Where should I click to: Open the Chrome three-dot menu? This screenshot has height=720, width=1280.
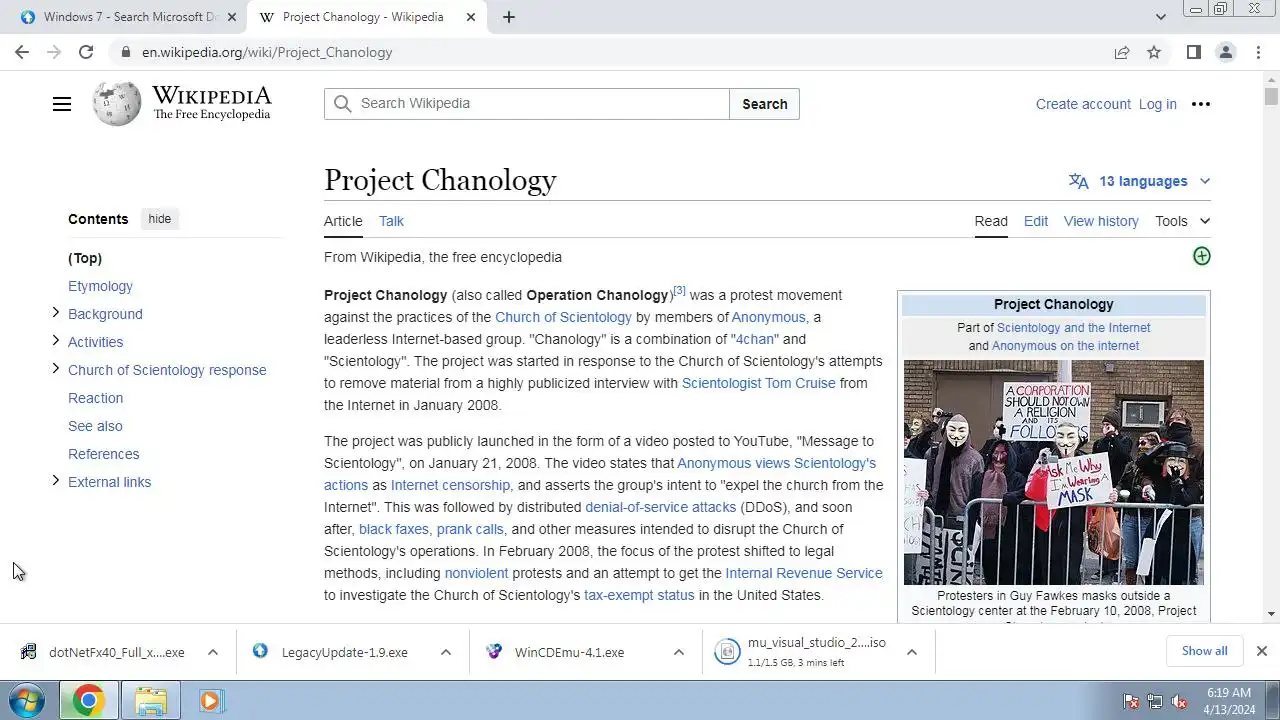coord(1259,52)
